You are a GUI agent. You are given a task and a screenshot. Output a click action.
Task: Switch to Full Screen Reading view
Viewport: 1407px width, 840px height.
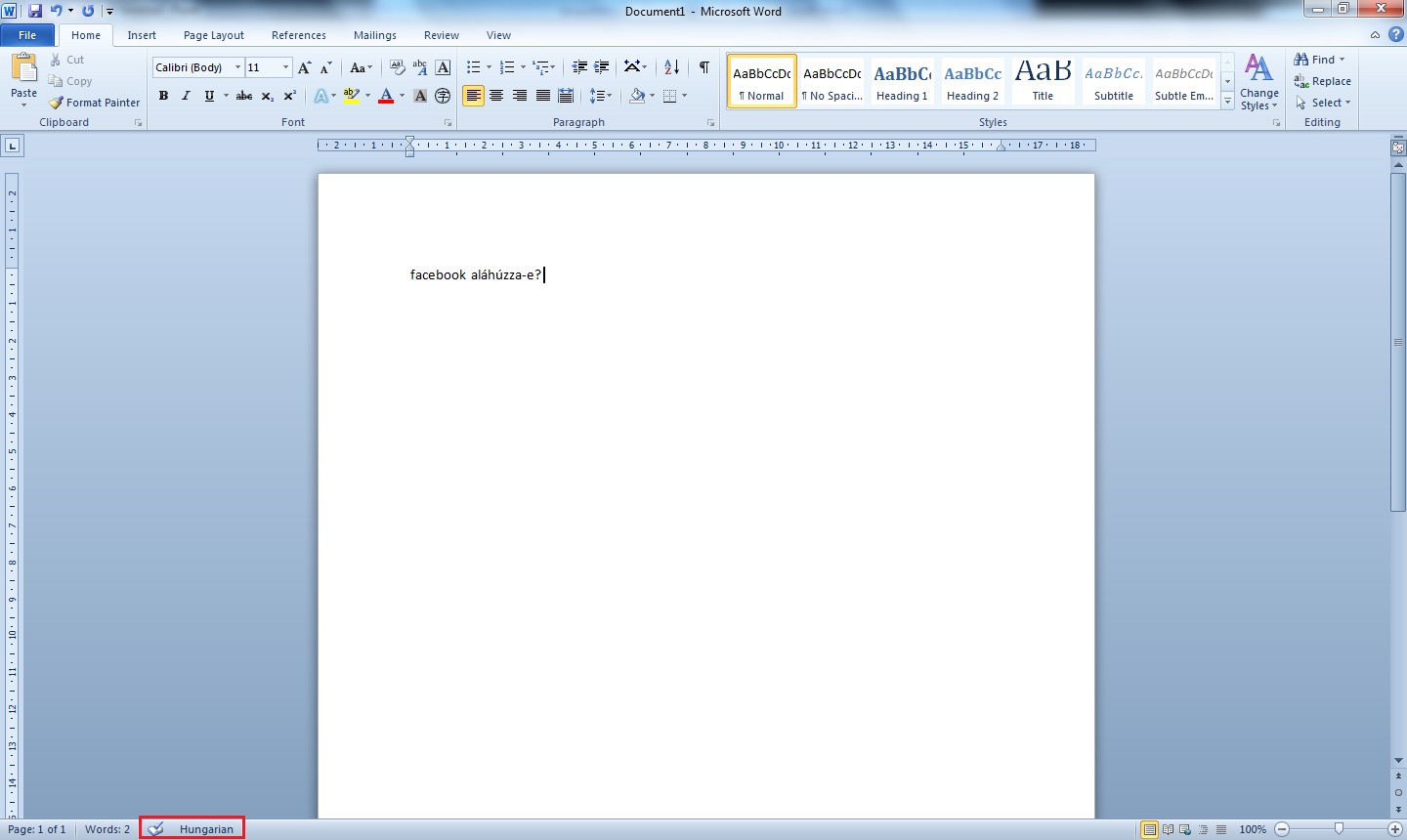tap(1168, 829)
